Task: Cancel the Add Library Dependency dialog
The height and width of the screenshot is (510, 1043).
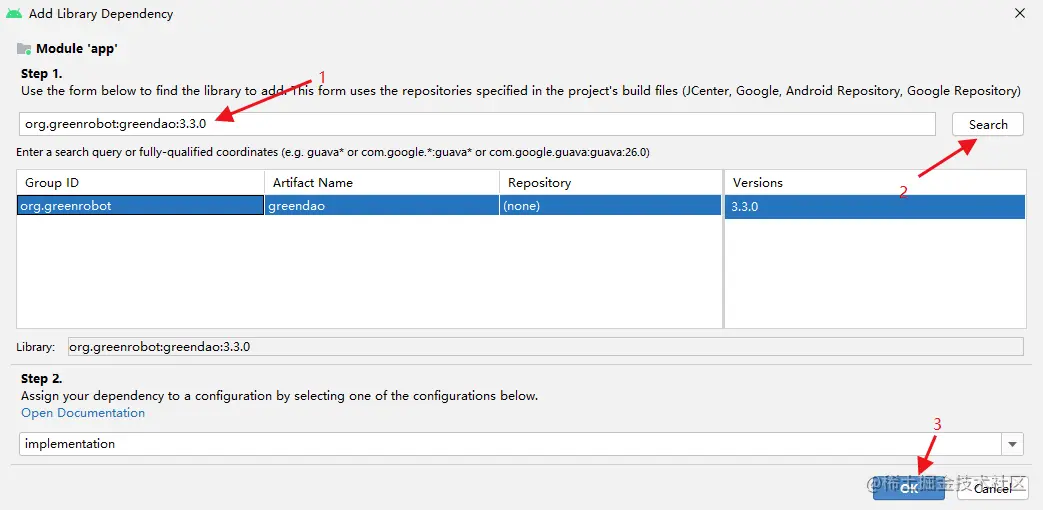Action: click(x=992, y=488)
